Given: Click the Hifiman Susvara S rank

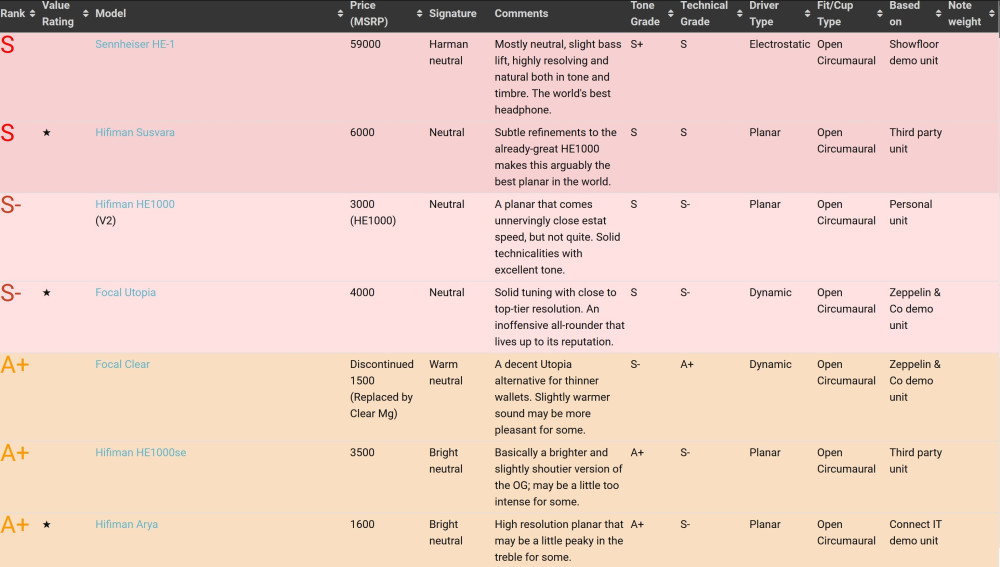Looking at the screenshot, I should (8, 133).
